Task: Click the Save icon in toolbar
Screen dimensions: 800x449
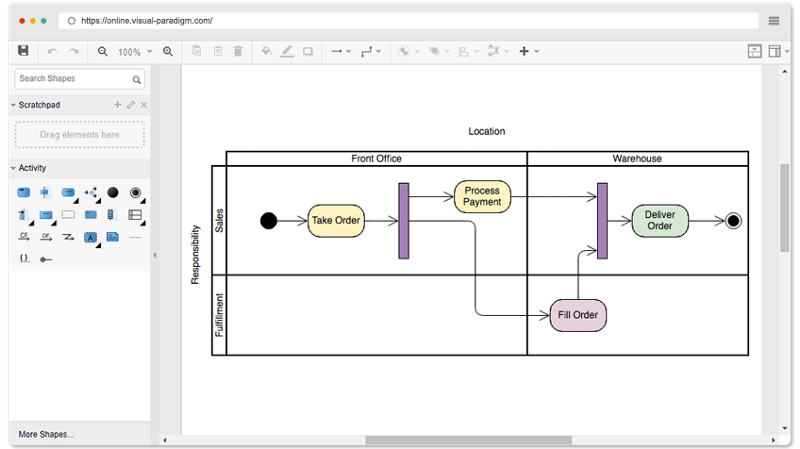Action: 23,51
